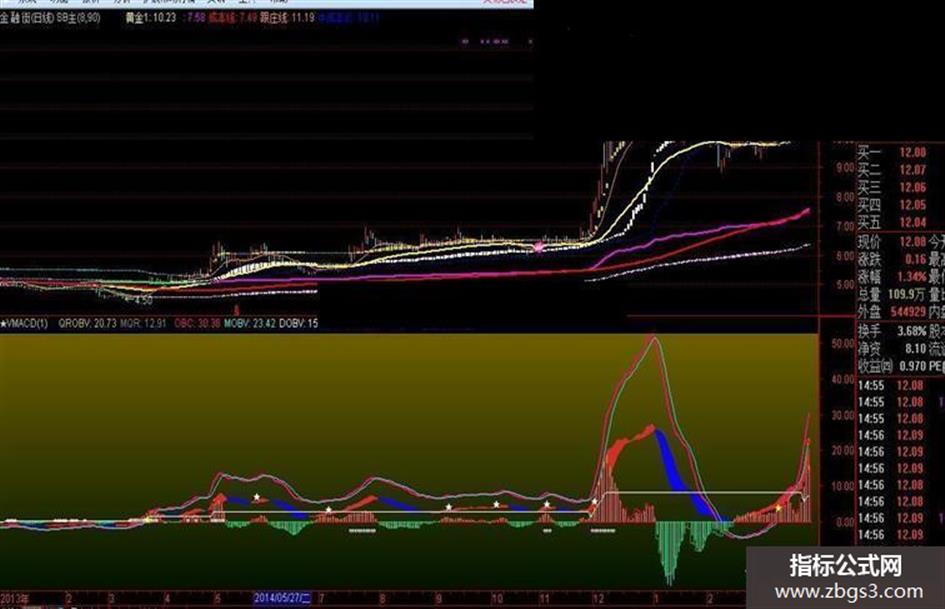The height and width of the screenshot is (609, 945).
Task: Click the 收益 0.970 earnings row
Action: 892,366
